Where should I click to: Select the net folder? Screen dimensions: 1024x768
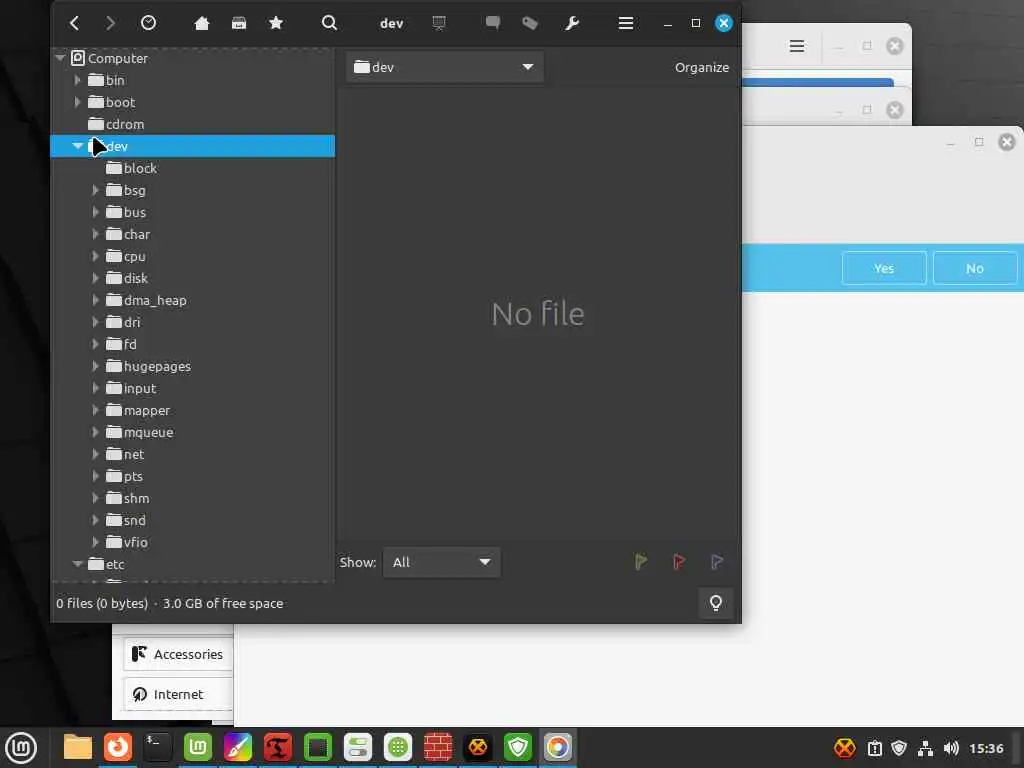click(x=125, y=455)
